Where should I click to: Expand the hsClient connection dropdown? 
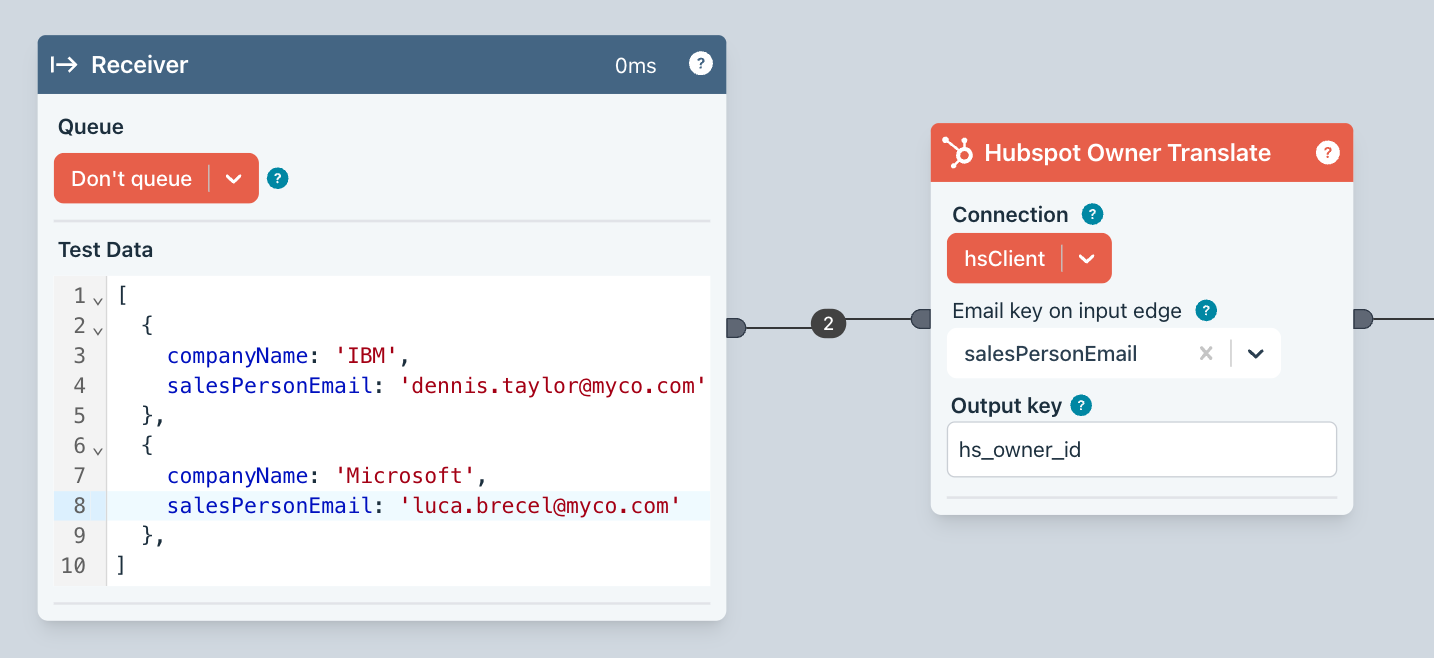(1087, 258)
